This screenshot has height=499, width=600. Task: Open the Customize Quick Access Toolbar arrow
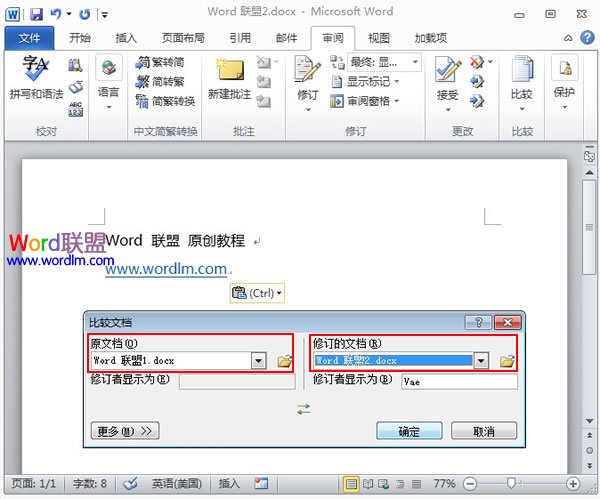pyautogui.click(x=104, y=15)
